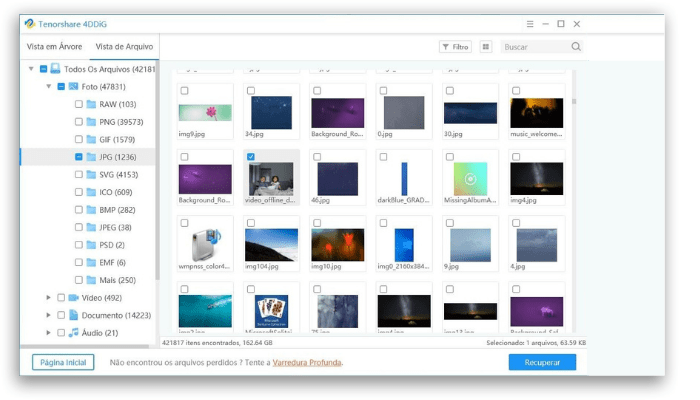Open the Varredura Profunda link
The width and height of the screenshot is (700, 400).
coord(307,362)
